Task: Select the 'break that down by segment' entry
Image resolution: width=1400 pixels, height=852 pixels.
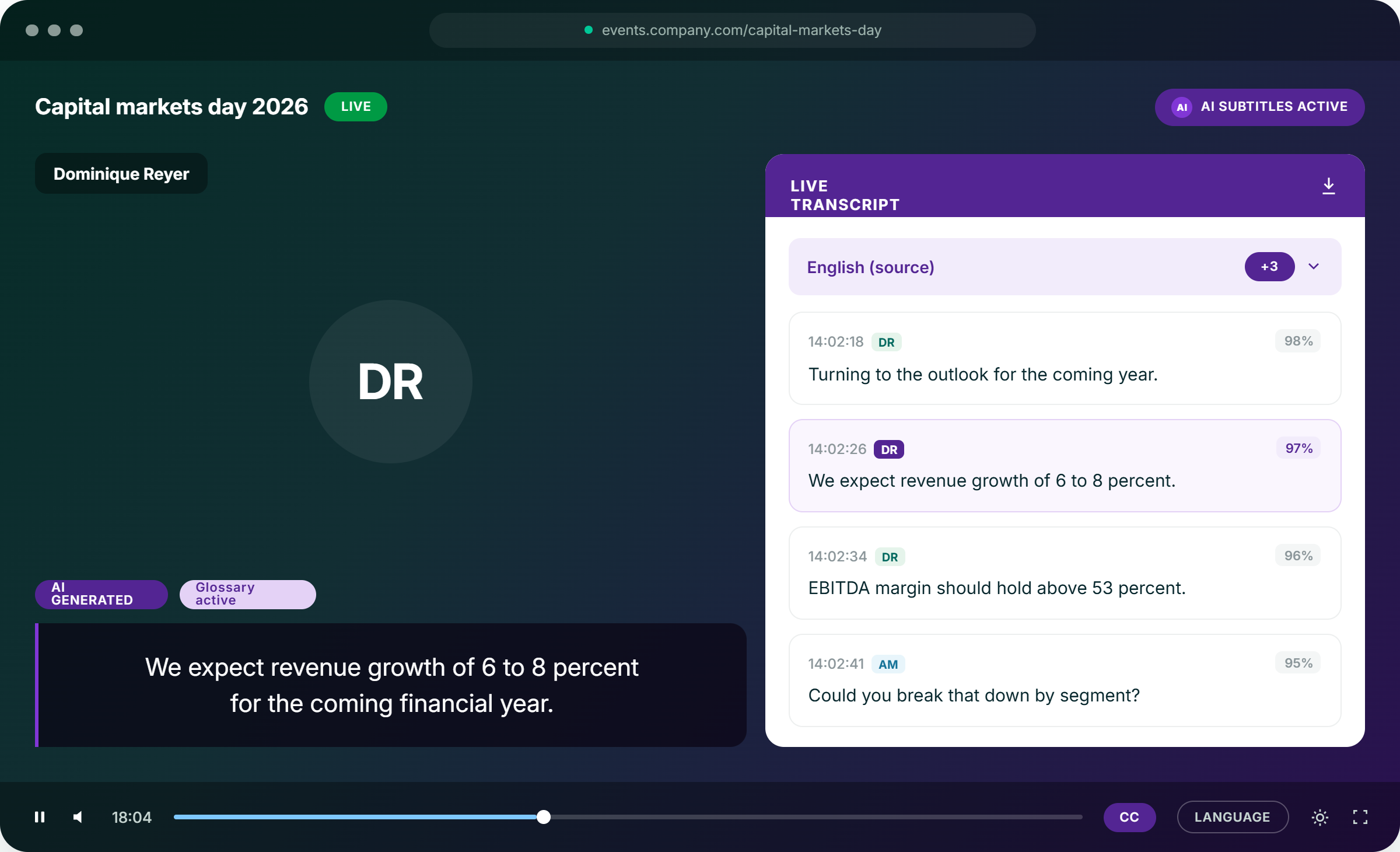Action: click(x=1065, y=680)
